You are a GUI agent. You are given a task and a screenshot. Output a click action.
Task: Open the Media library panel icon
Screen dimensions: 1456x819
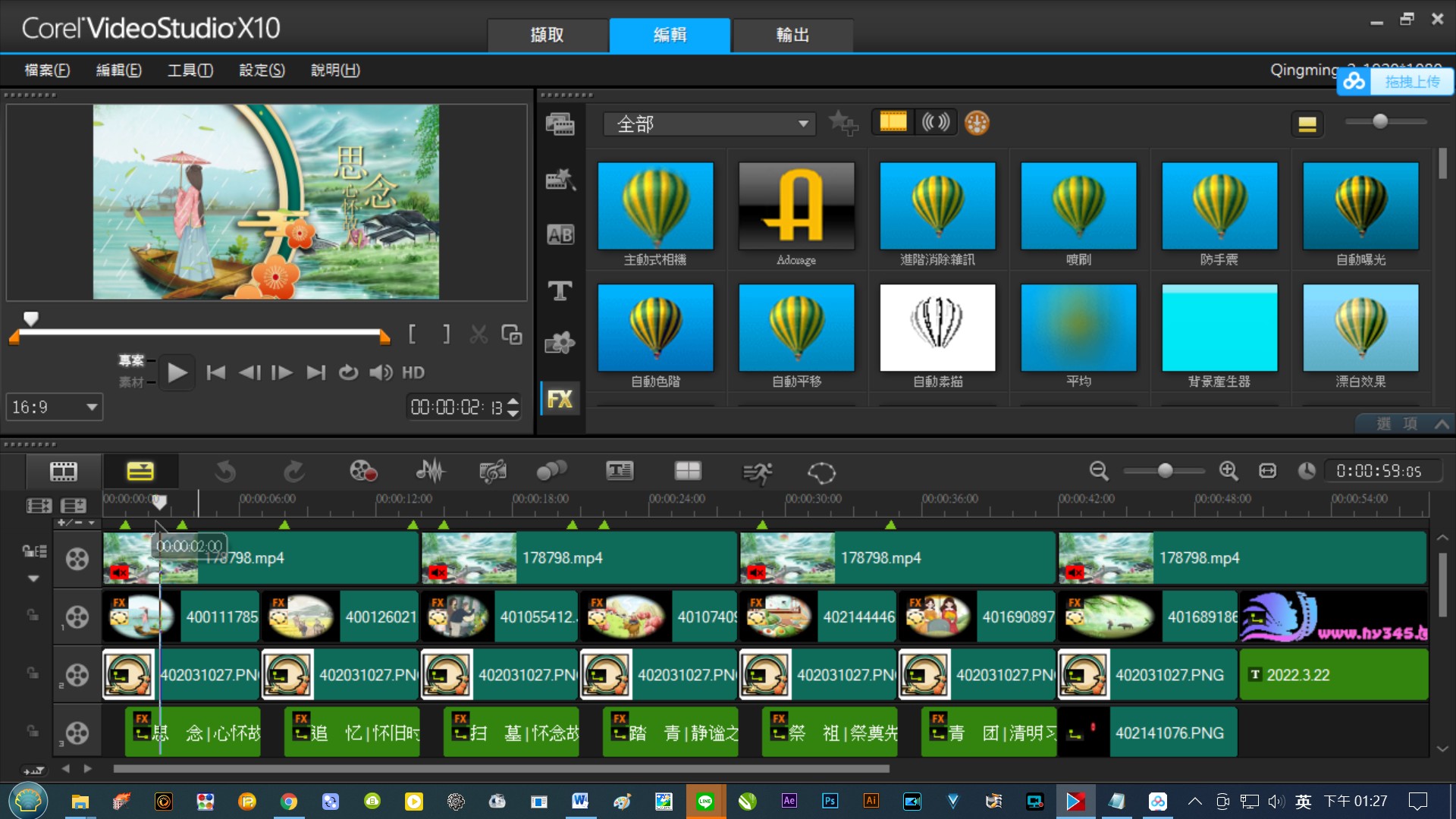[x=560, y=124]
